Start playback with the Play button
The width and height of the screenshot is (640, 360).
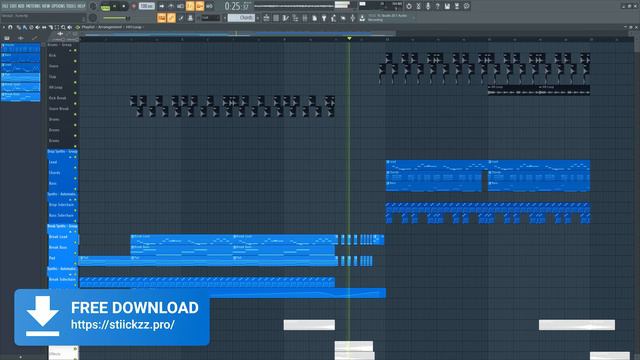coord(114,7)
